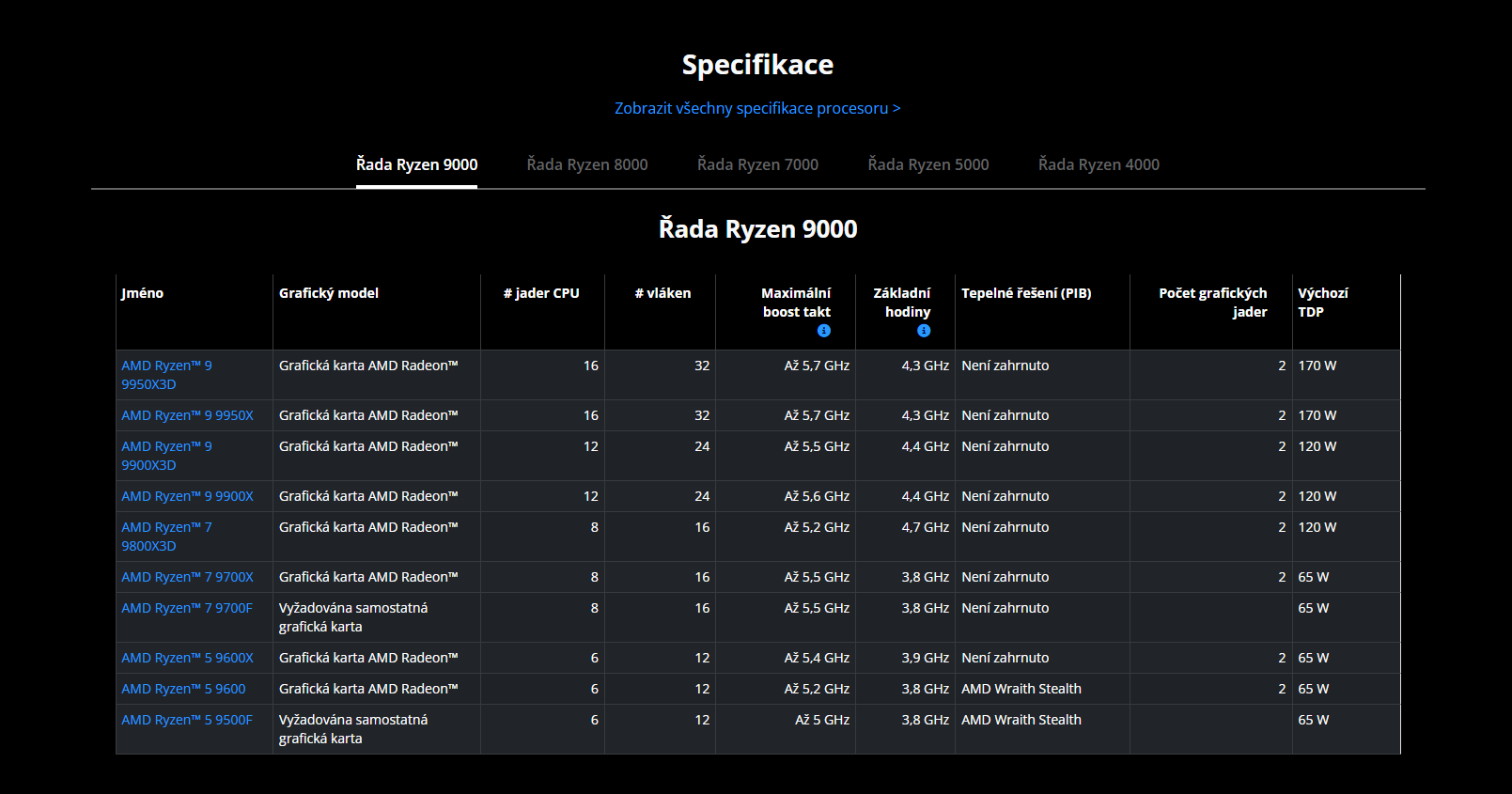Switch to Řada Ryzen 8000 tab
The image size is (1512, 794).
[x=587, y=164]
